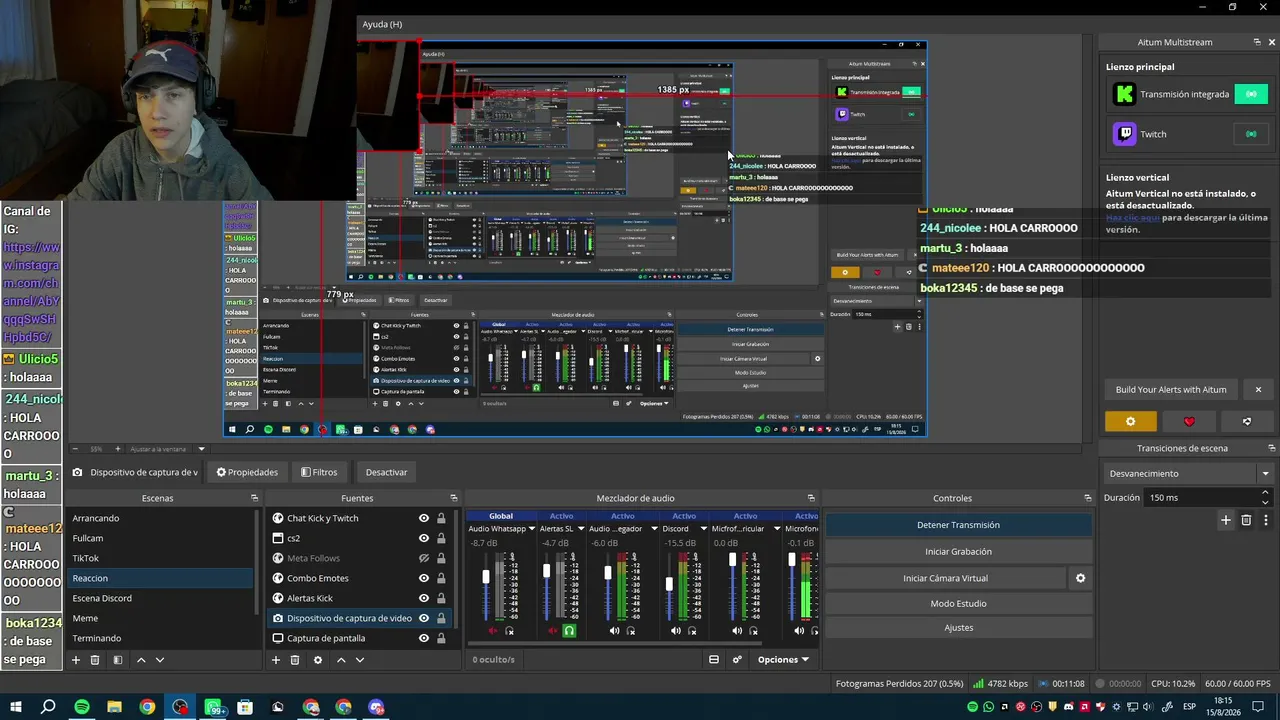The width and height of the screenshot is (1280, 720).
Task: Click the red heart donate icon
Action: [1189, 422]
